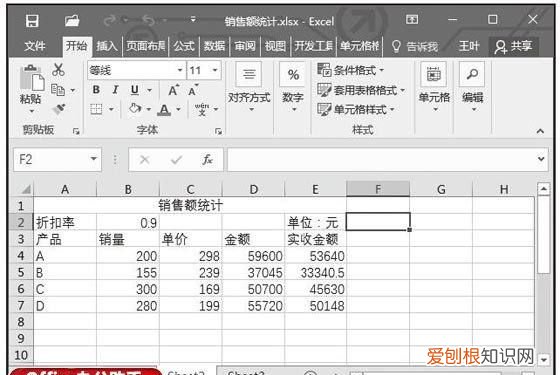Click the Save icon in quick access toolbar
This screenshot has width=560, height=375.
[x=32, y=21]
